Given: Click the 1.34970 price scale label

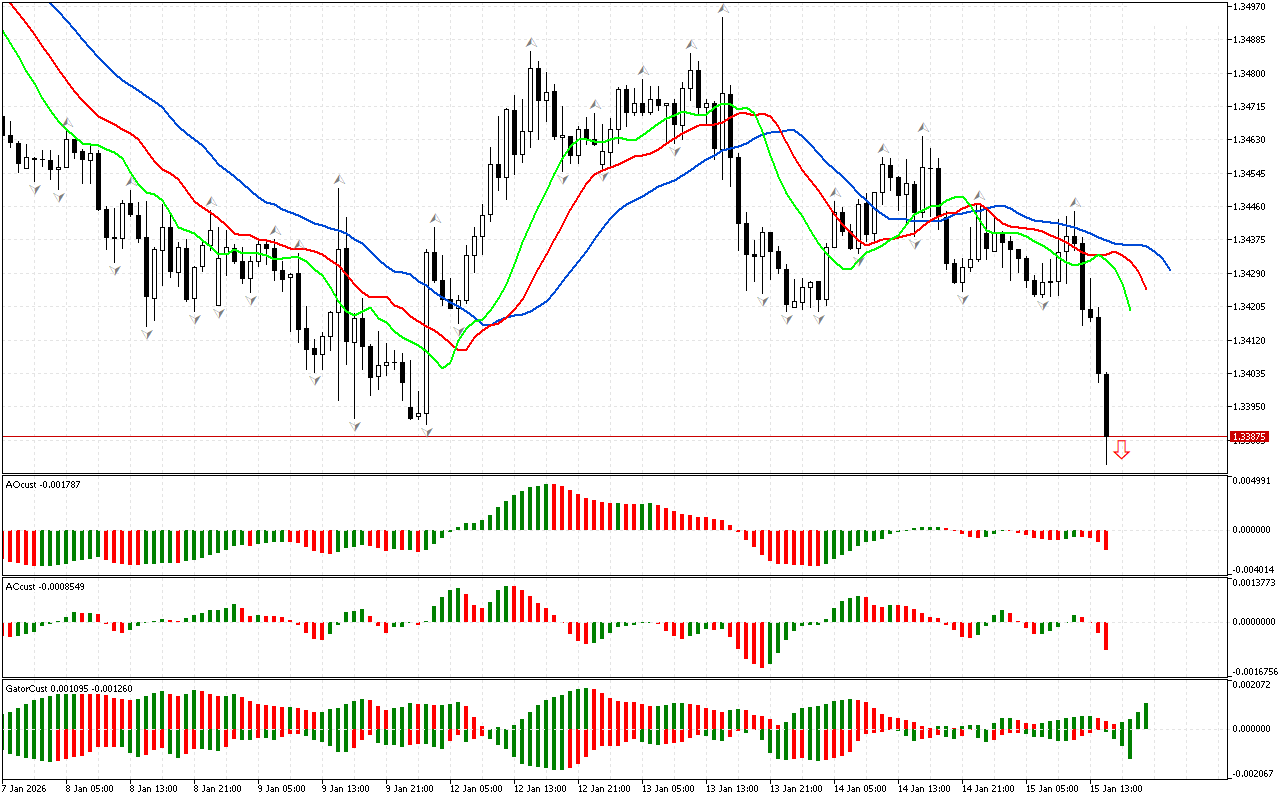Looking at the screenshot, I should click(x=1251, y=7).
